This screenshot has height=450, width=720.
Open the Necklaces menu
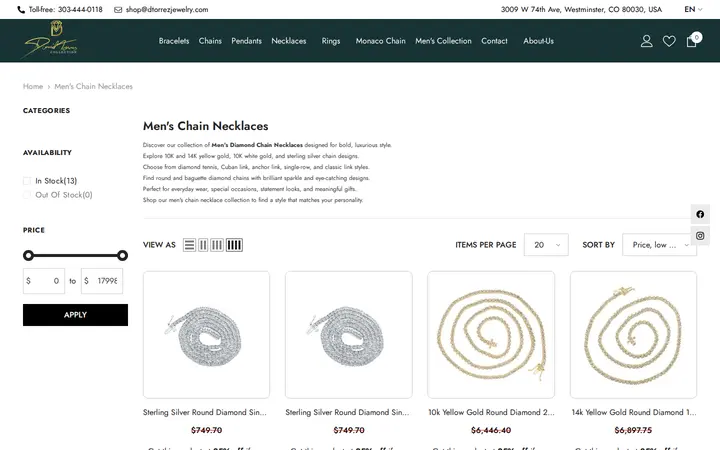[289, 41]
